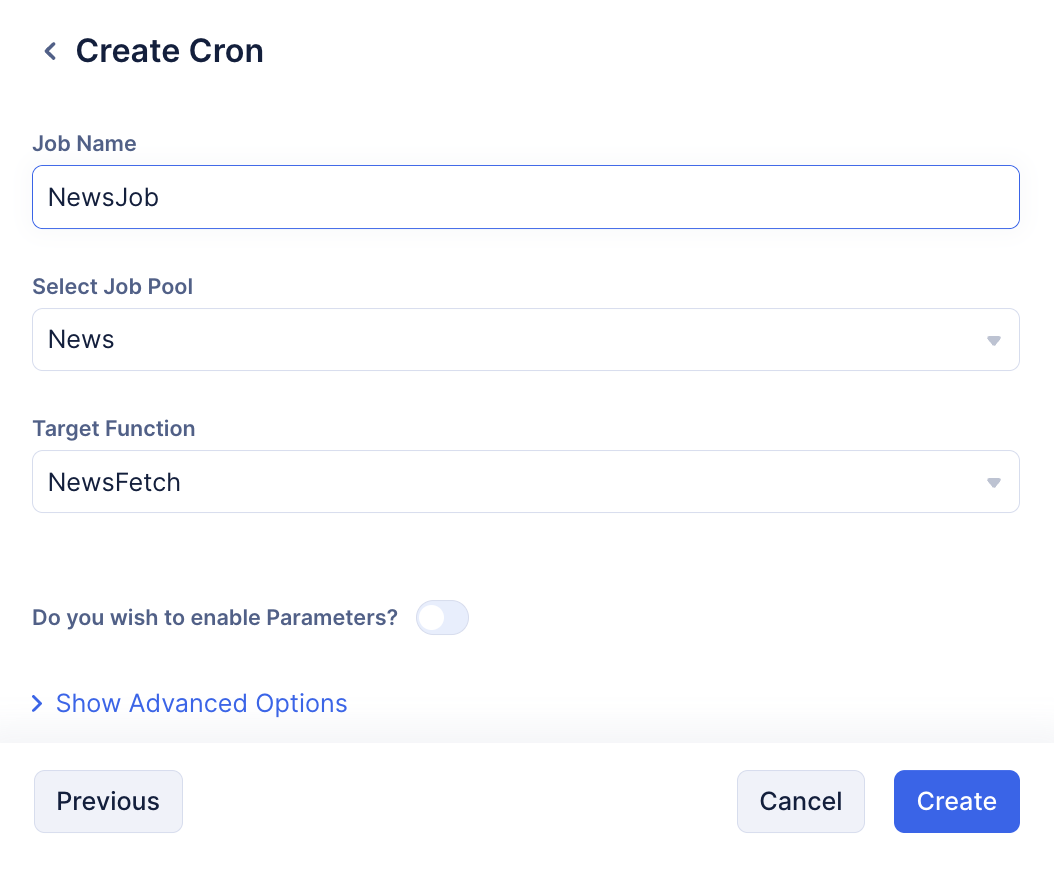The width and height of the screenshot is (1054, 872).
Task: Enable the Parameters toggle switch
Action: tap(442, 617)
